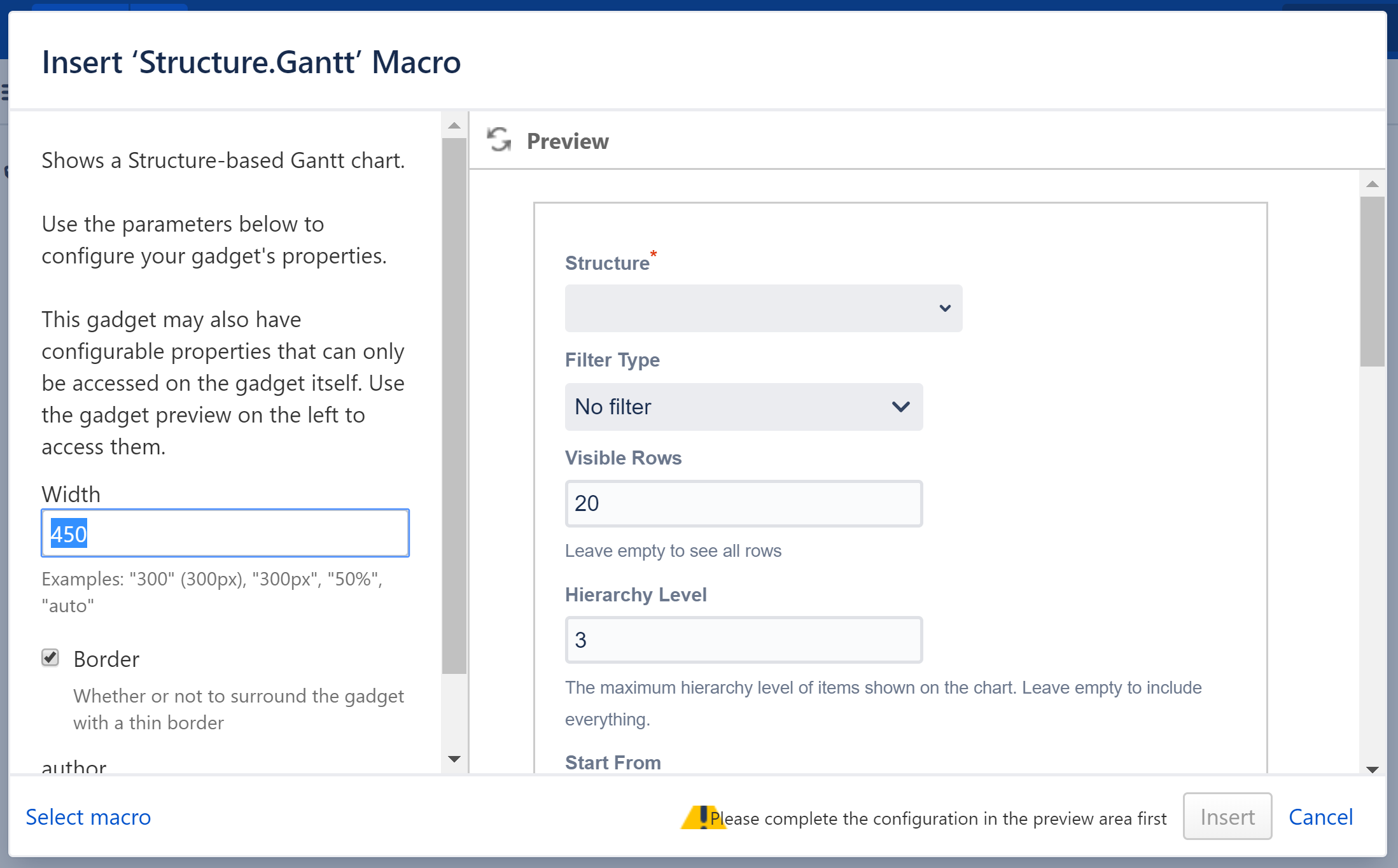The image size is (1398, 868).
Task: Expand the Filter Type options list
Action: click(743, 407)
